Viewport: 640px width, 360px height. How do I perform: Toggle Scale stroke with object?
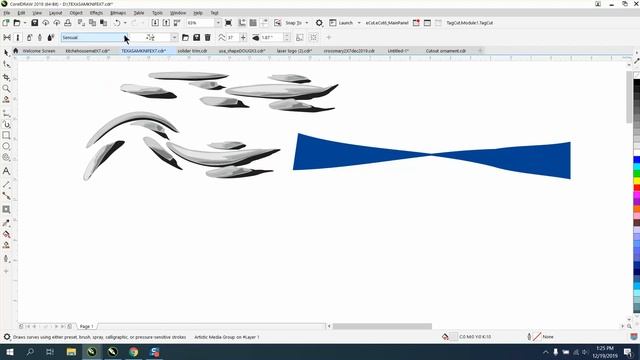[x=300, y=38]
